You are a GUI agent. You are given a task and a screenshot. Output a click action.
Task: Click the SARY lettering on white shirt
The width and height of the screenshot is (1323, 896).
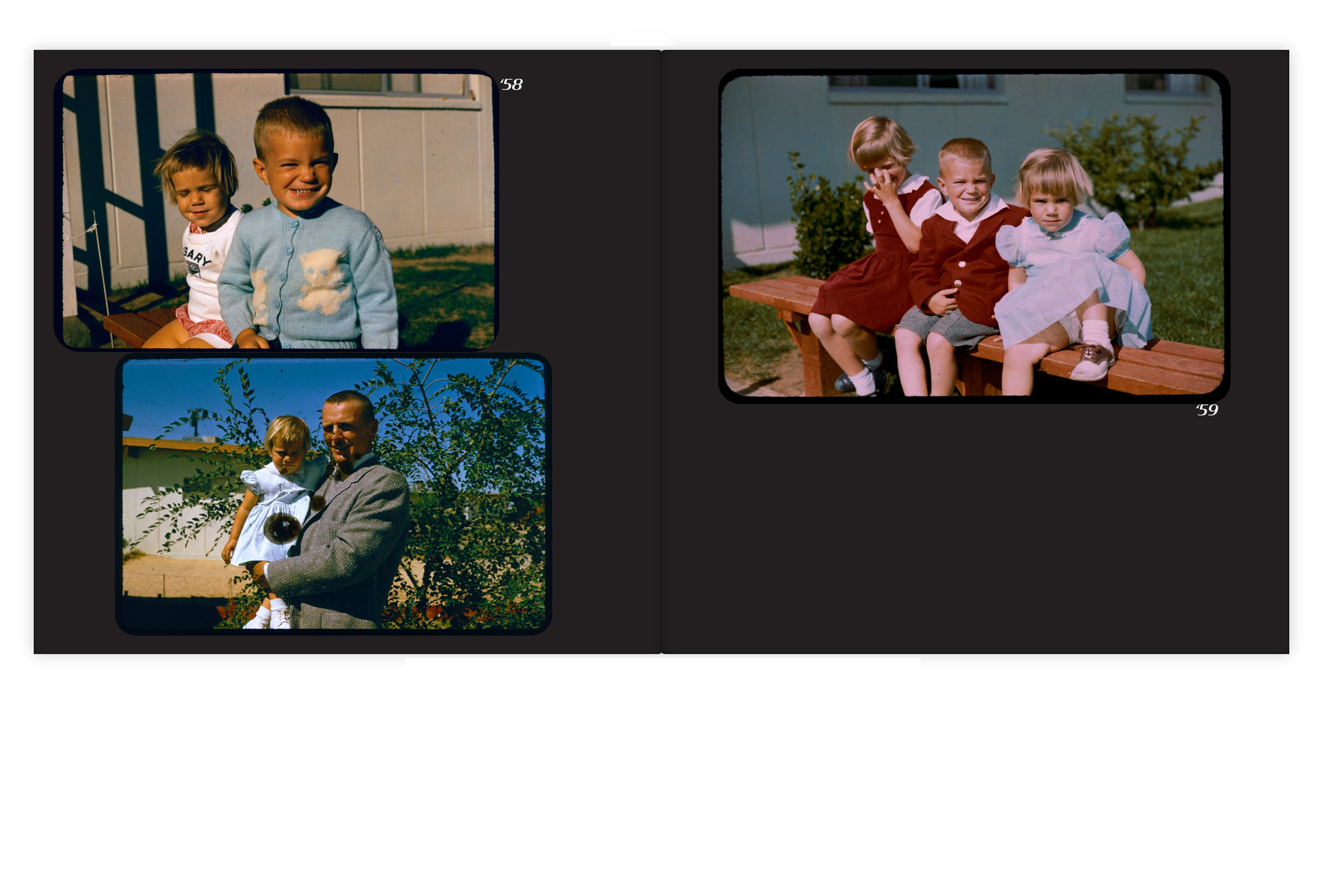197,258
